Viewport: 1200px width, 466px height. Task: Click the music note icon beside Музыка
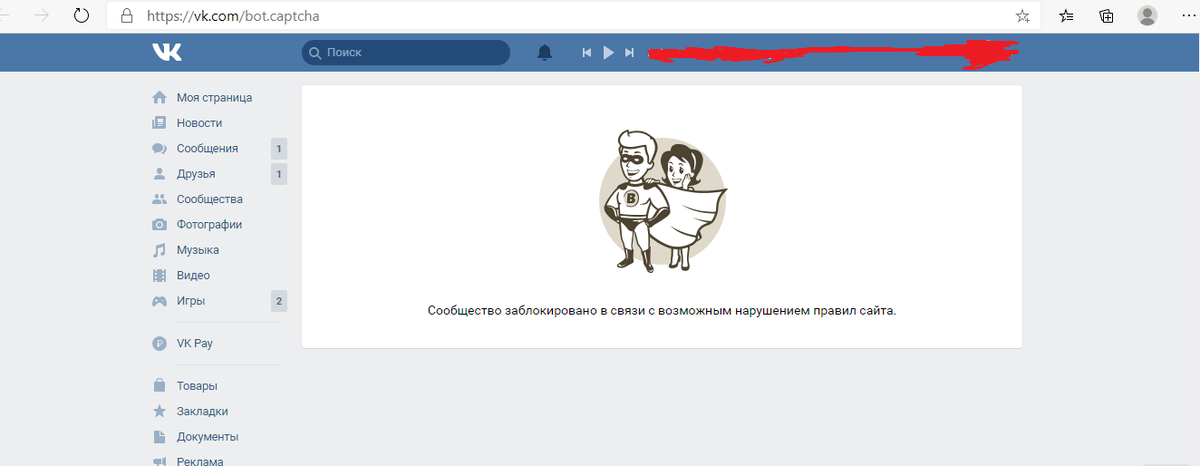tap(159, 250)
